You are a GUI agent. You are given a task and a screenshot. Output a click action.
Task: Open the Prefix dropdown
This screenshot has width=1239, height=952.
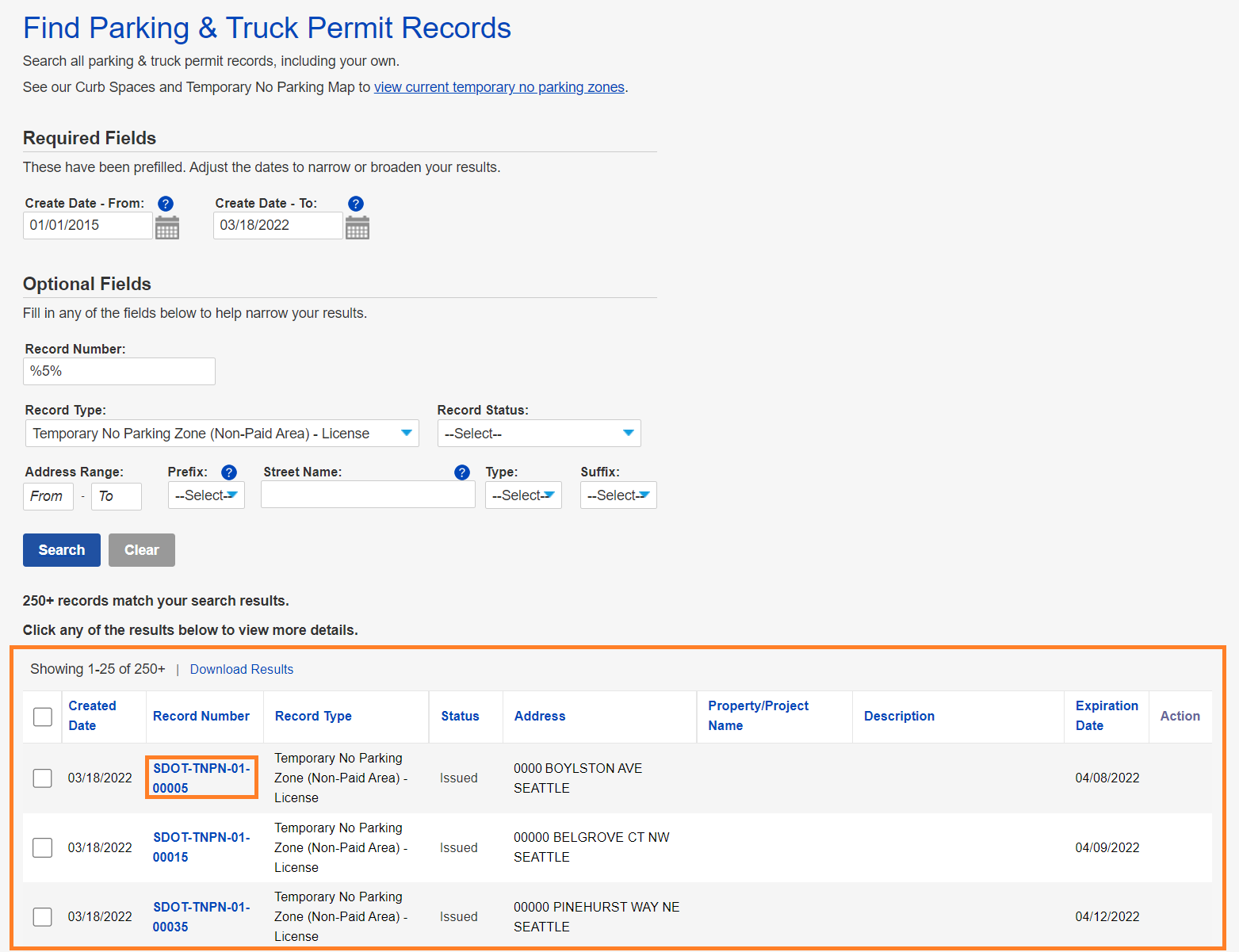click(x=205, y=495)
